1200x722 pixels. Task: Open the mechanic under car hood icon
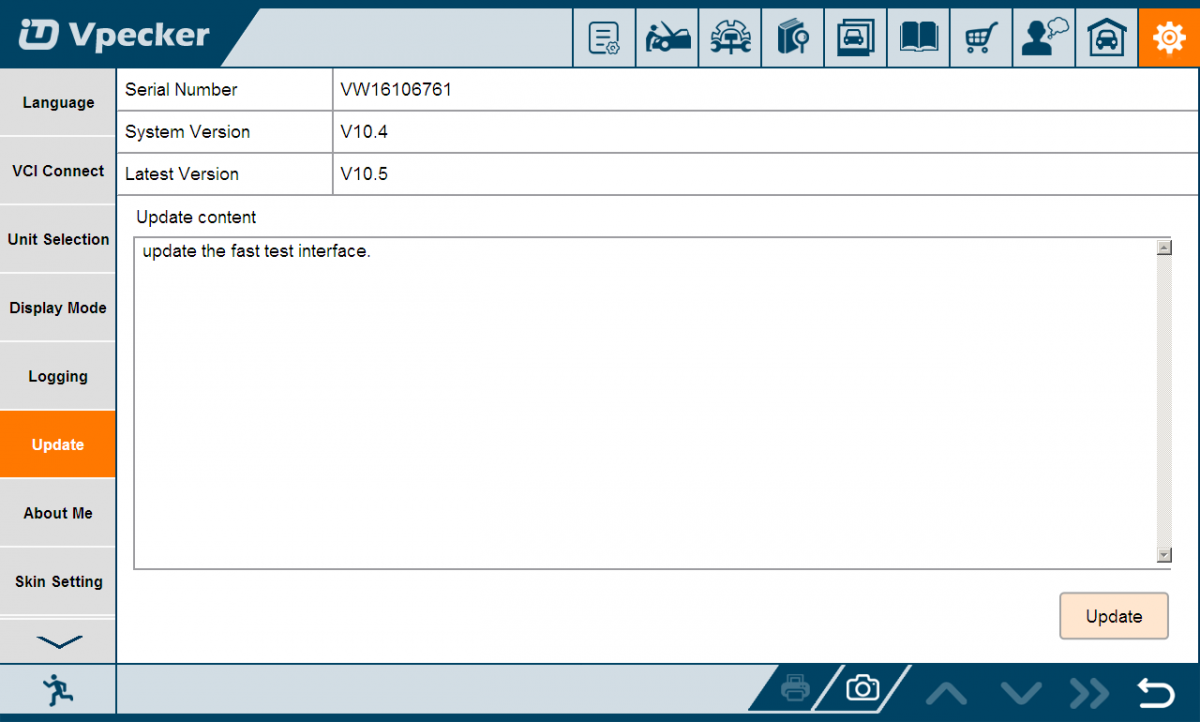click(x=667, y=38)
